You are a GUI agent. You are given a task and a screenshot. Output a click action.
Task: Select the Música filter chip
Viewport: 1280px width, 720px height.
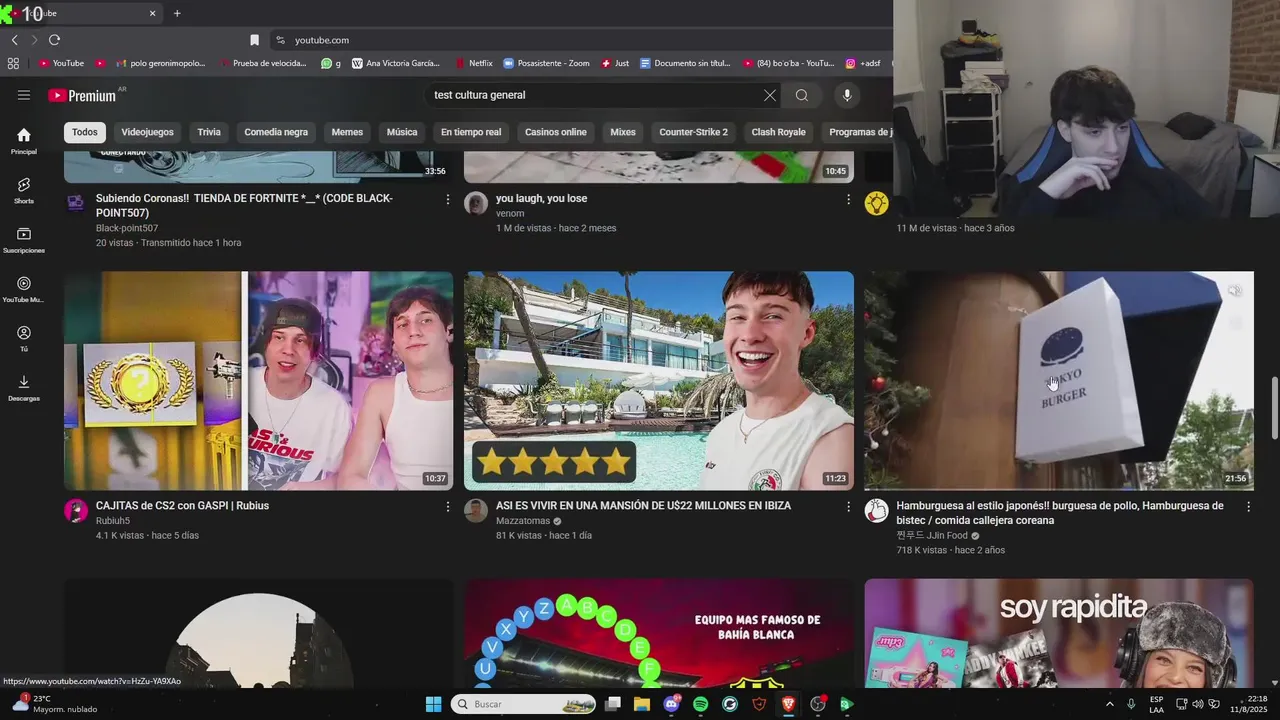[x=402, y=132]
